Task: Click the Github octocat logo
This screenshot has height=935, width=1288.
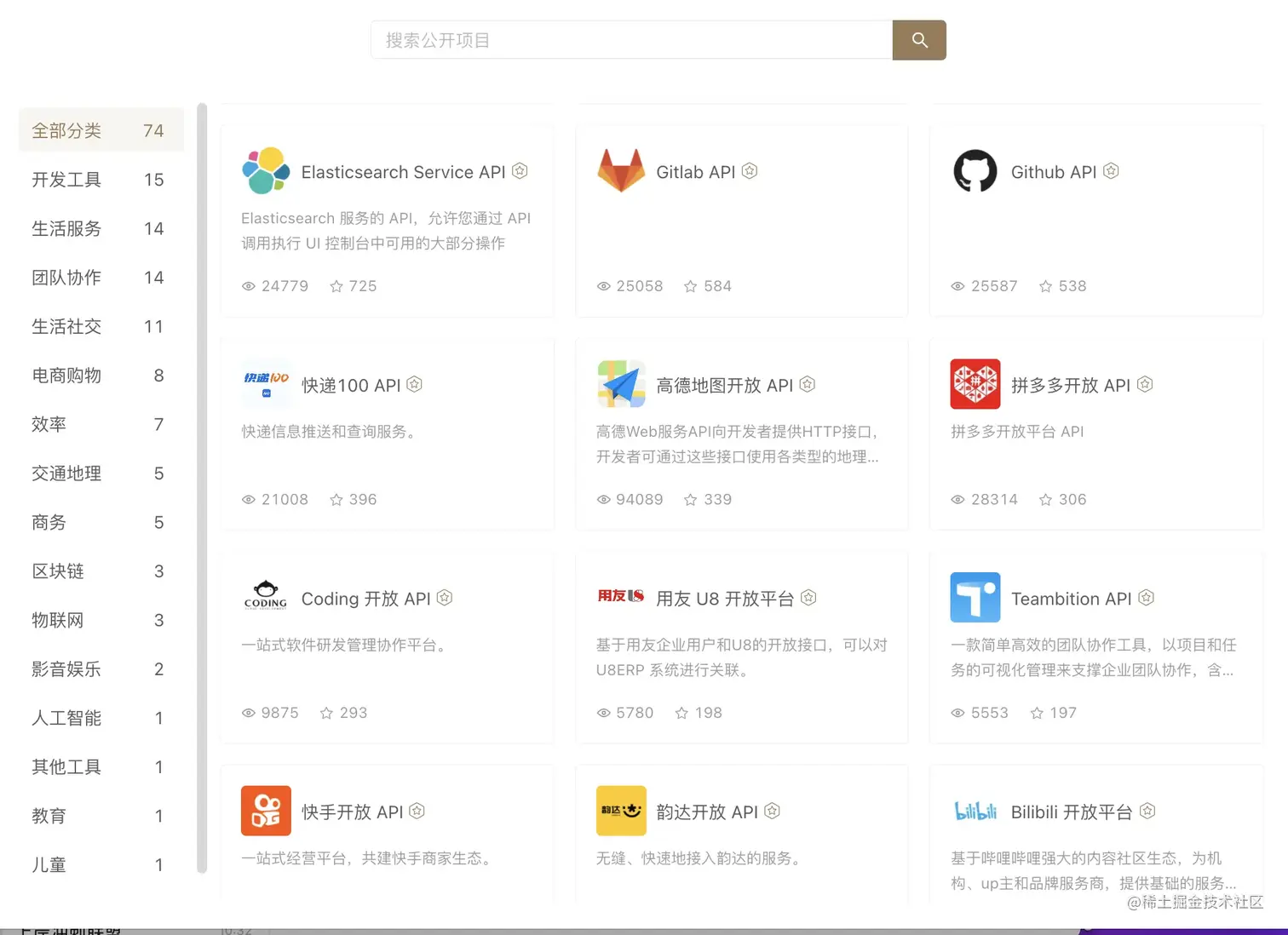Action: pos(975,171)
